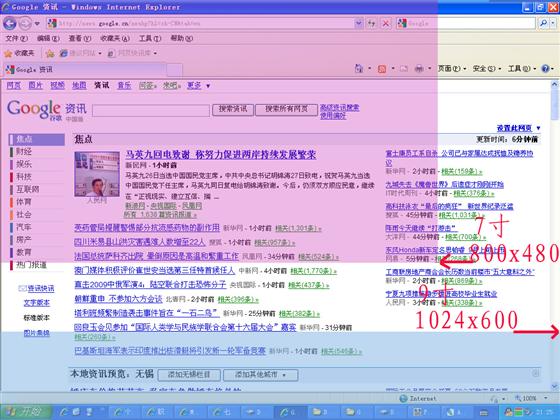Click the Read Mail envelope icon

[404, 68]
